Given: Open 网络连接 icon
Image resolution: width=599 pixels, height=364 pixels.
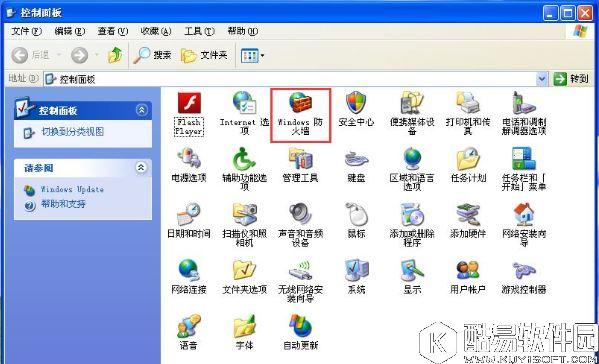Looking at the screenshot, I should [189, 270].
